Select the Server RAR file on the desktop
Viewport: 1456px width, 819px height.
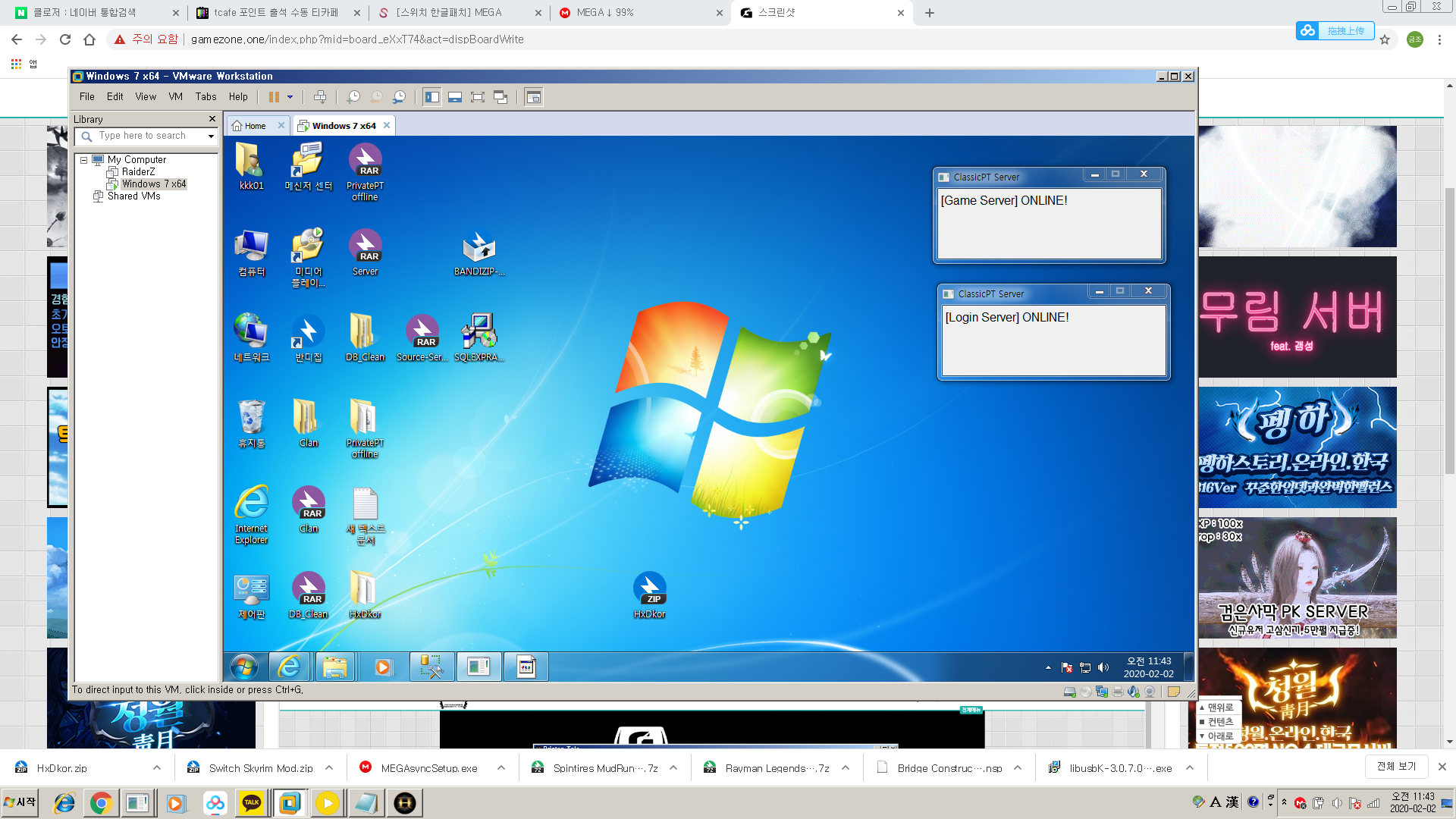366,253
